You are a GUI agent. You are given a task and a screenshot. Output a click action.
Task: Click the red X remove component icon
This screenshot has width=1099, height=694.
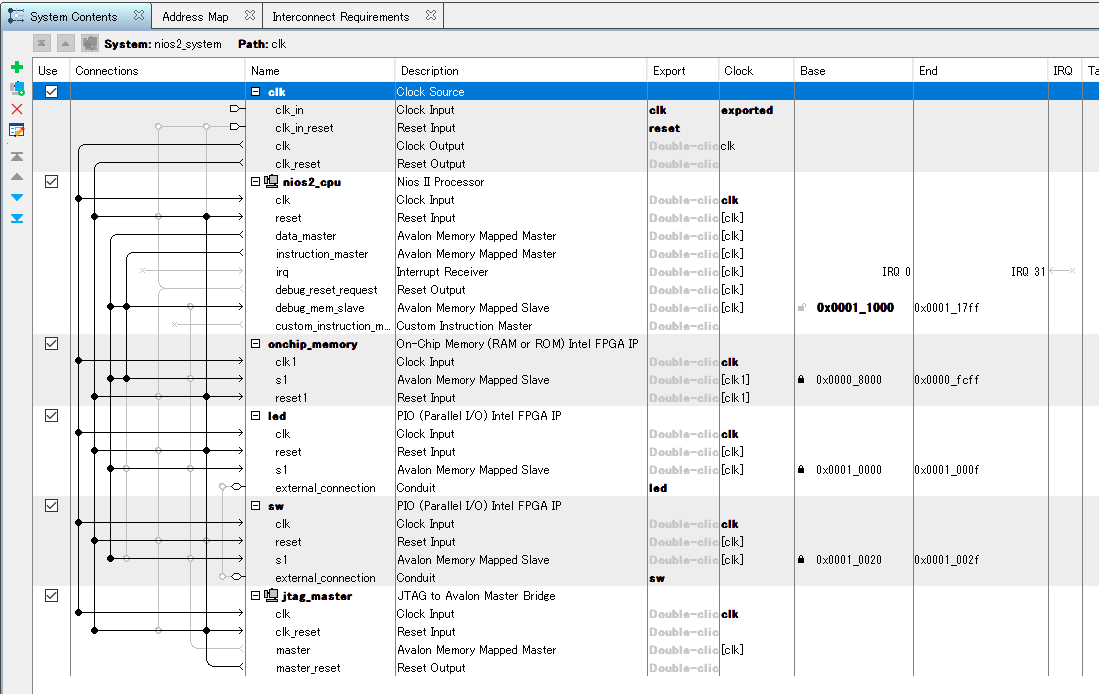coord(17,109)
